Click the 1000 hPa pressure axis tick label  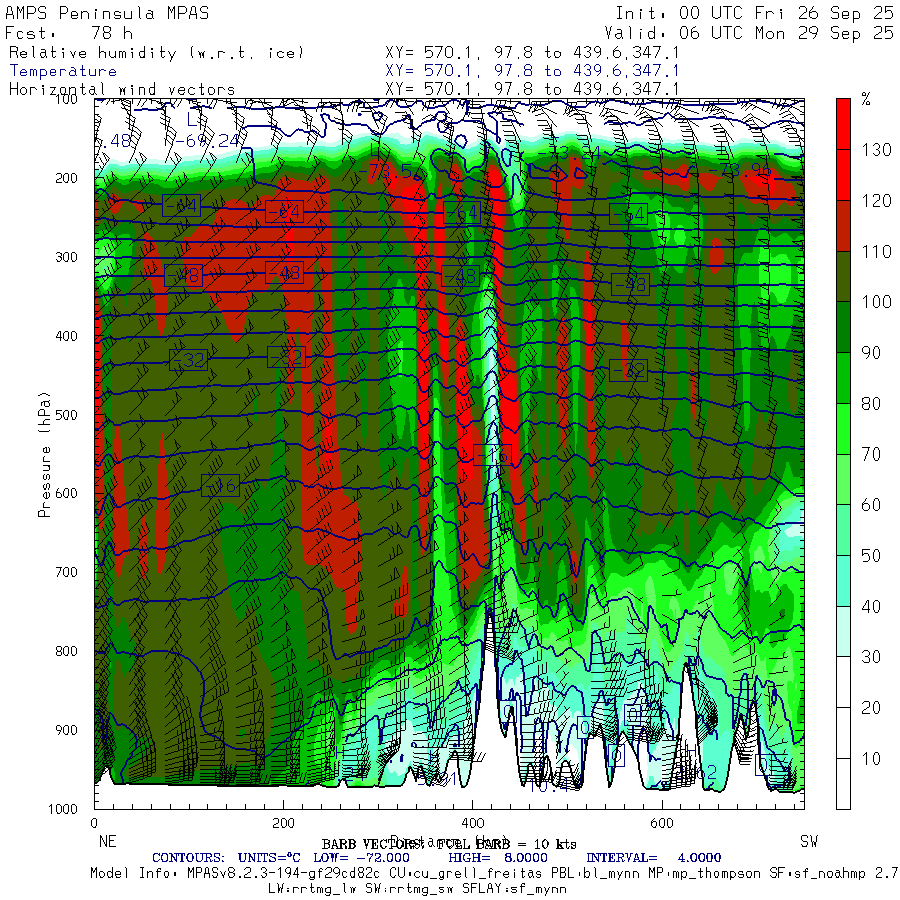(63, 809)
